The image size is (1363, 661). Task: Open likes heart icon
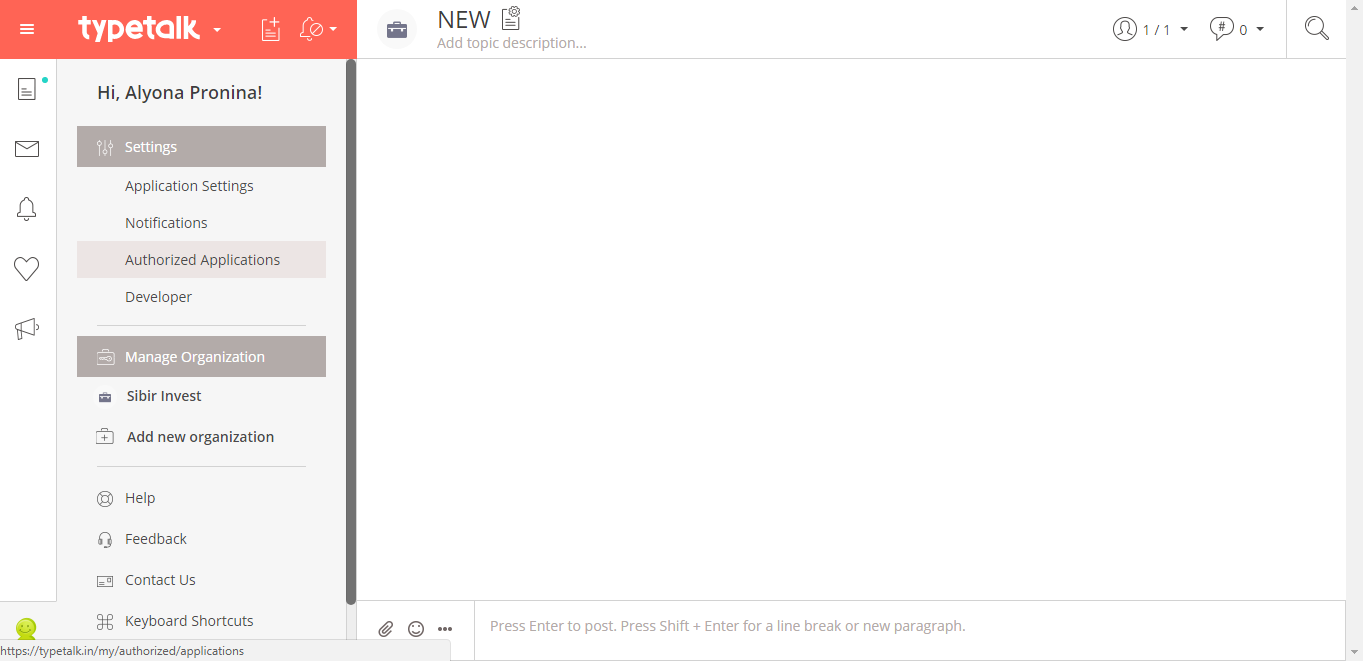click(27, 269)
